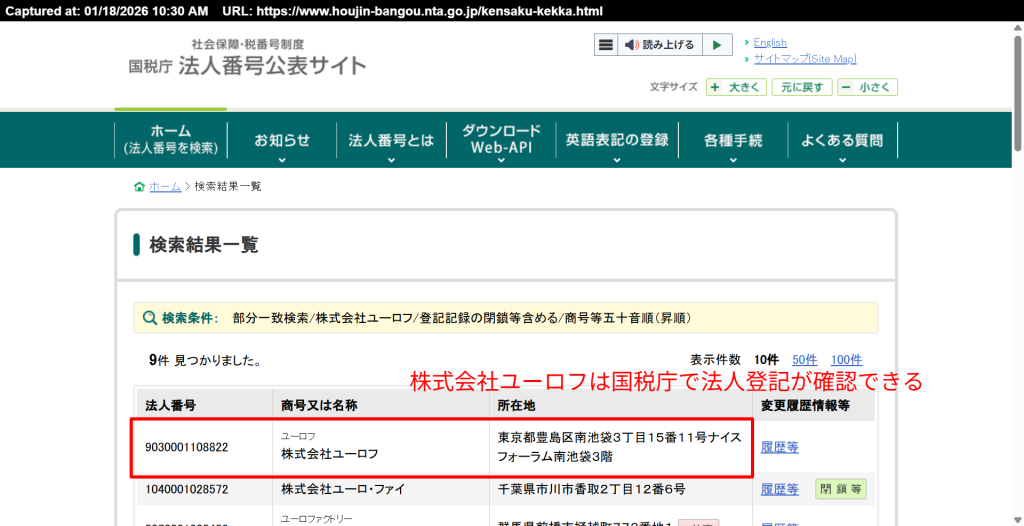Play read-aloud with the green triangle

click(x=717, y=45)
